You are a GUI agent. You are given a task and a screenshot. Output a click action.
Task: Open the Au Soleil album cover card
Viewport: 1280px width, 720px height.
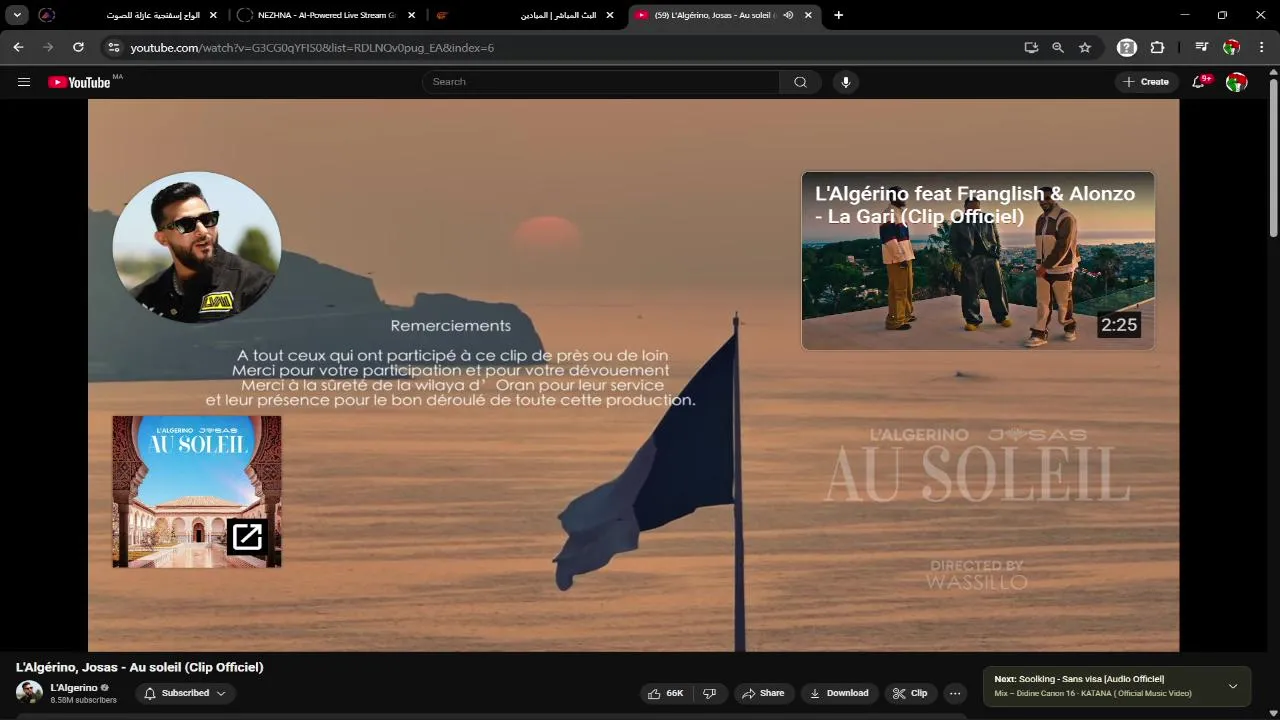tap(197, 492)
